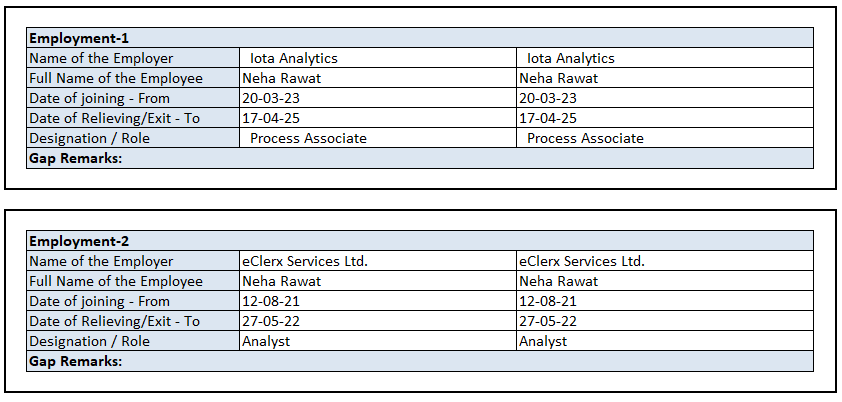Click right 27-05-22 relieving date cell
Image resolution: width=842 pixels, height=402 pixels.
point(548,321)
